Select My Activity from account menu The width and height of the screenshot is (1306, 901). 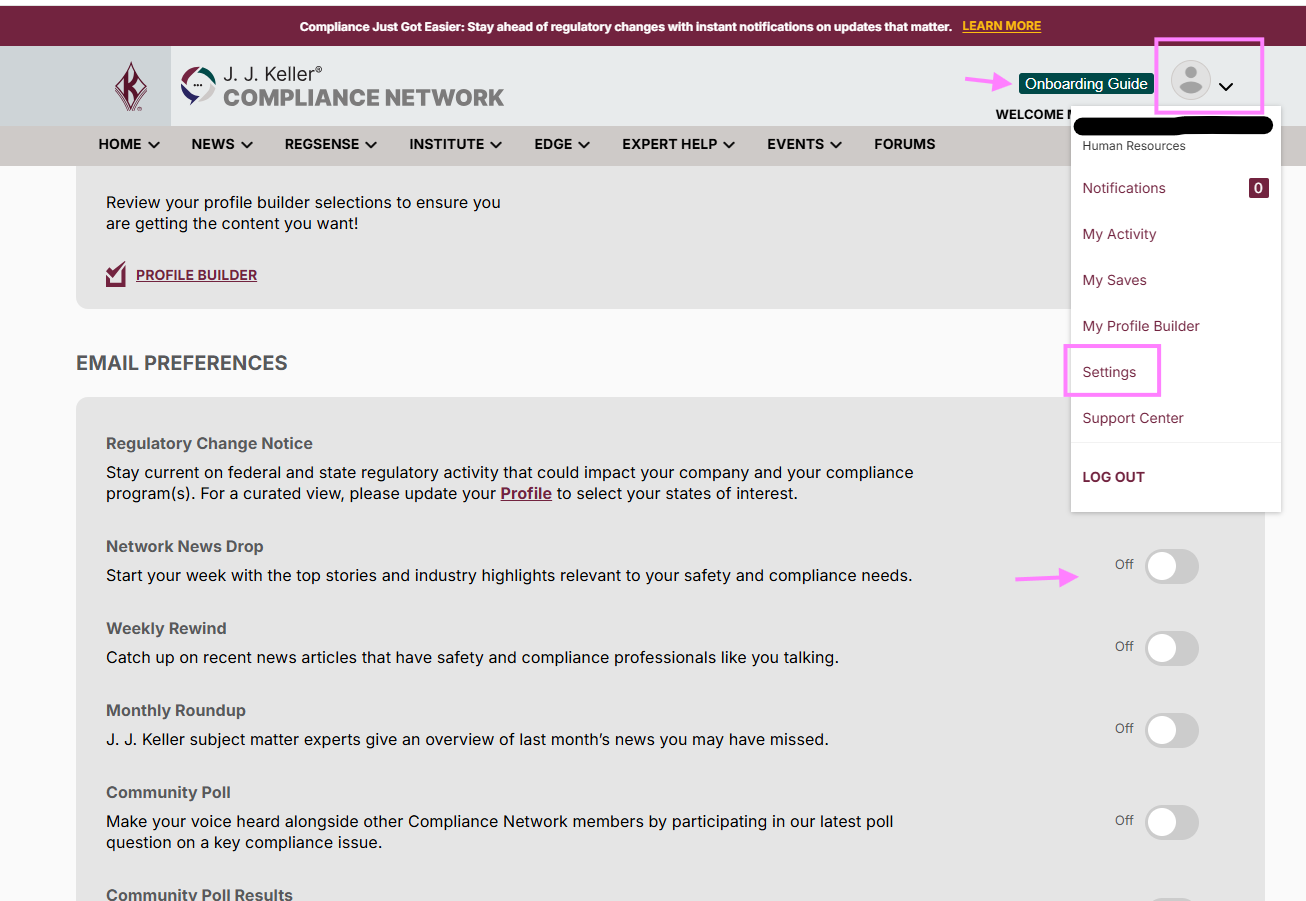1119,234
